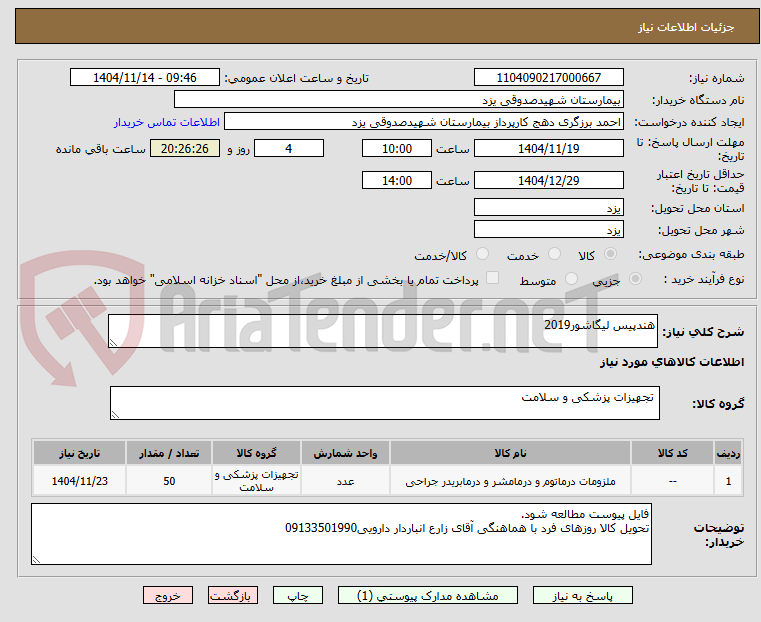Click the شهر محل تحویل field یزد
Screen dimensions: 761x622
(x=548, y=229)
